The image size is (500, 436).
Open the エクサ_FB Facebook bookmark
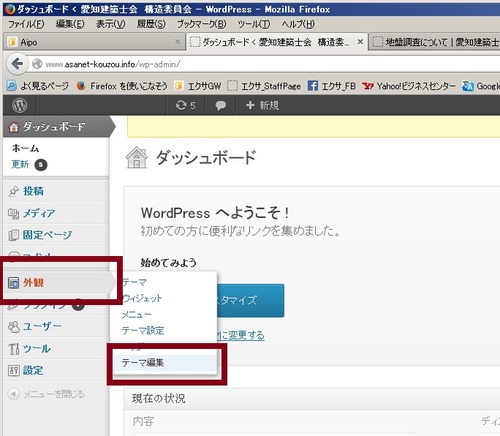point(332,86)
